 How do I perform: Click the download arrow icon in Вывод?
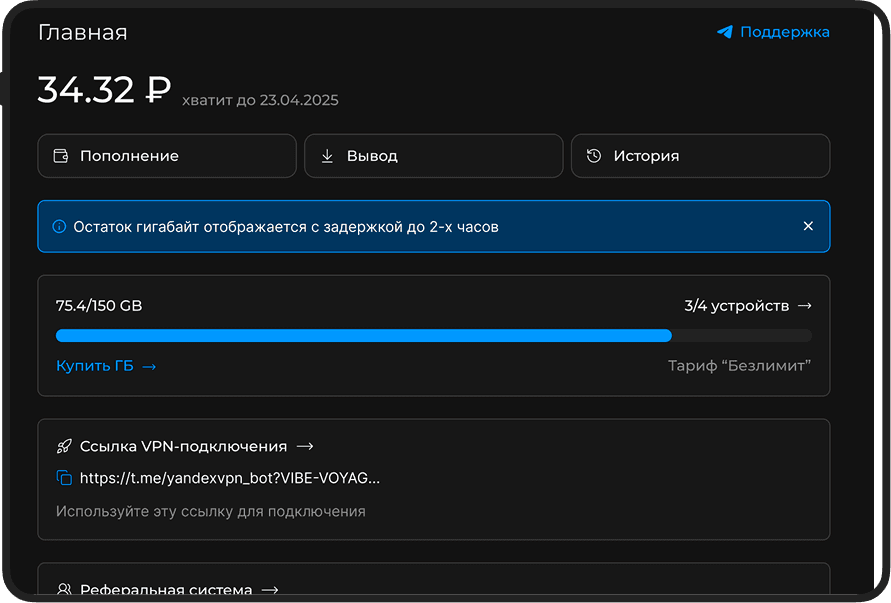[x=327, y=156]
